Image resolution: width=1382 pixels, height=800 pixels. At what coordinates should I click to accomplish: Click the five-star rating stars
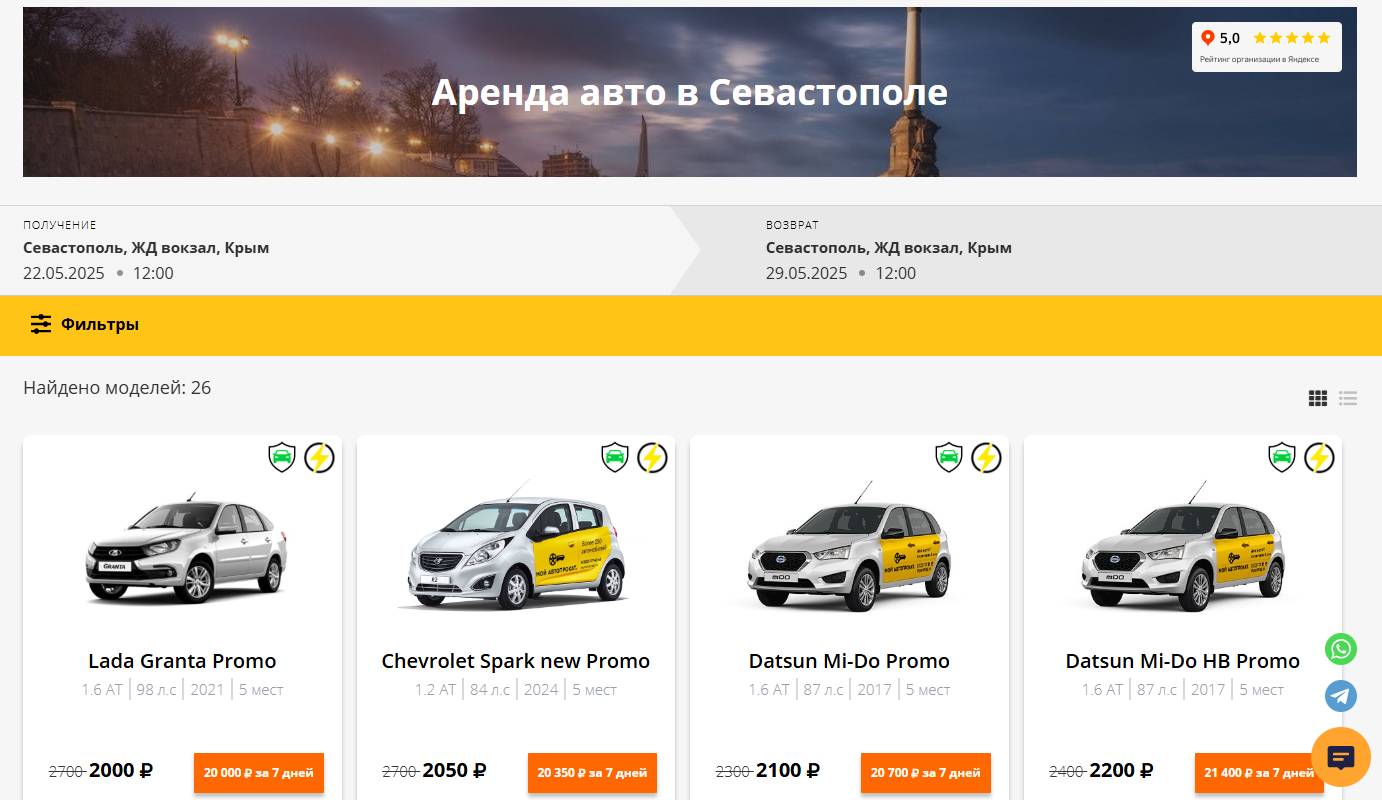click(x=1292, y=38)
